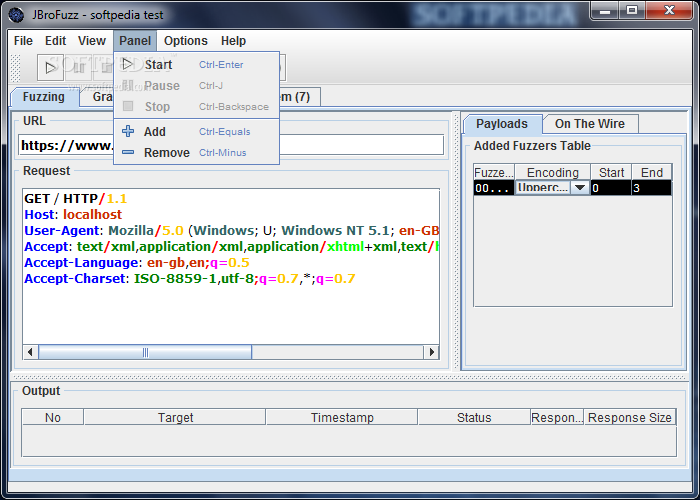The height and width of the screenshot is (500, 700).
Task: Close the open Panel menu
Action: click(x=135, y=41)
